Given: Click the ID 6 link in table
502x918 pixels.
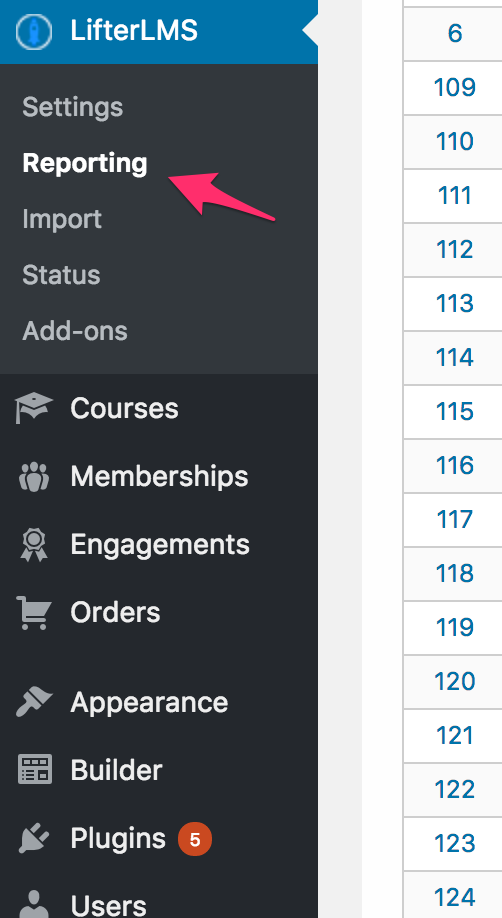Looking at the screenshot, I should click(x=455, y=33).
